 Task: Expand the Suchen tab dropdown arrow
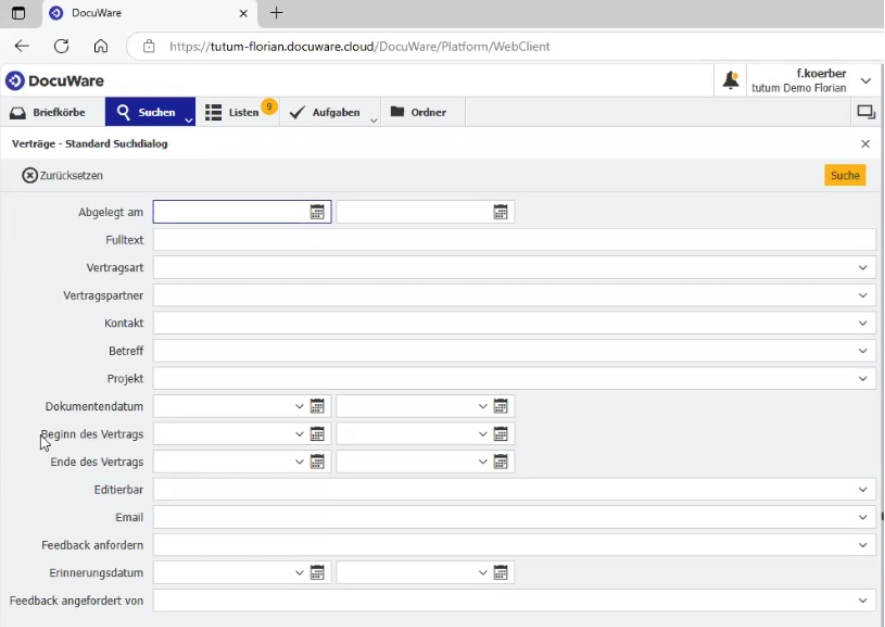click(x=189, y=120)
